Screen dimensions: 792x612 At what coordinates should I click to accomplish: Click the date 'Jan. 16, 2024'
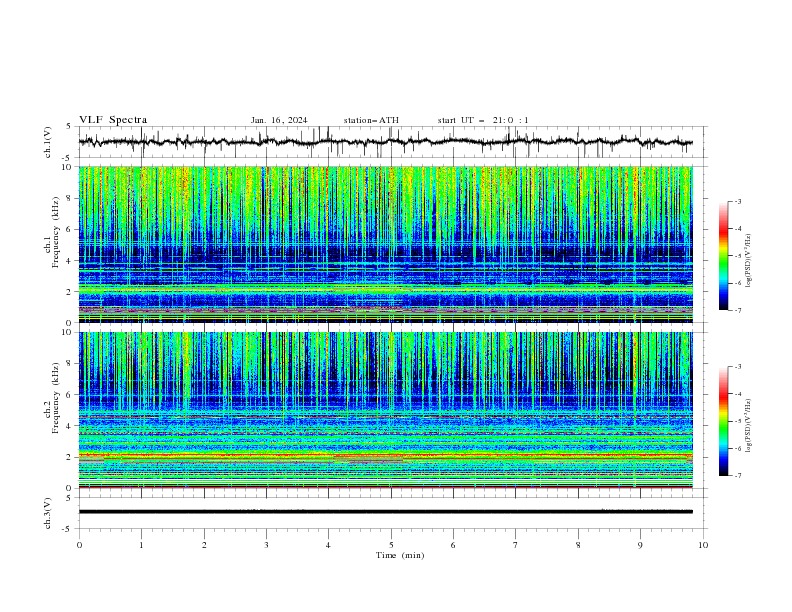279,120
